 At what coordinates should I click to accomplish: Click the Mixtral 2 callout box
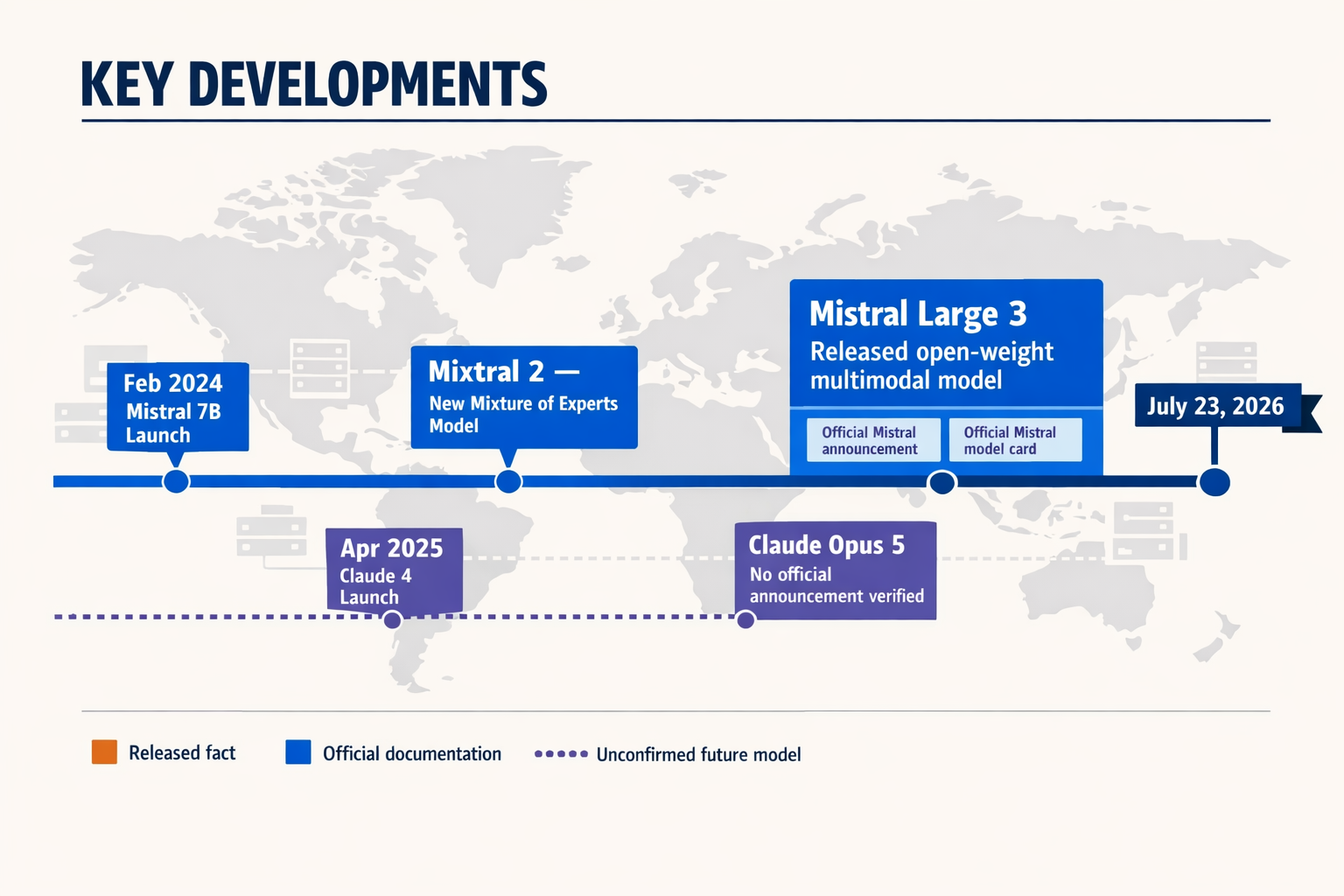click(524, 397)
